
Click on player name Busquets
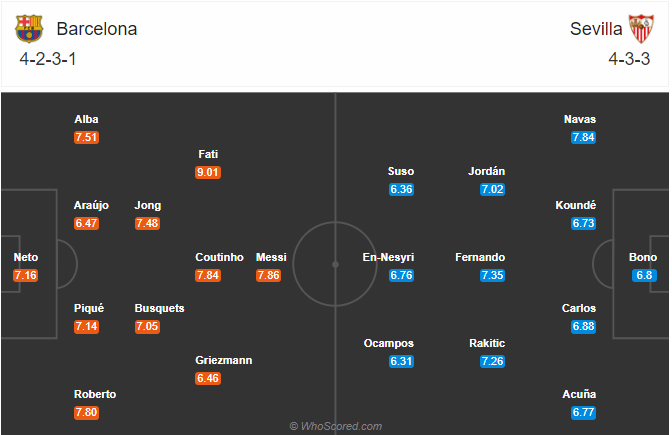(159, 309)
